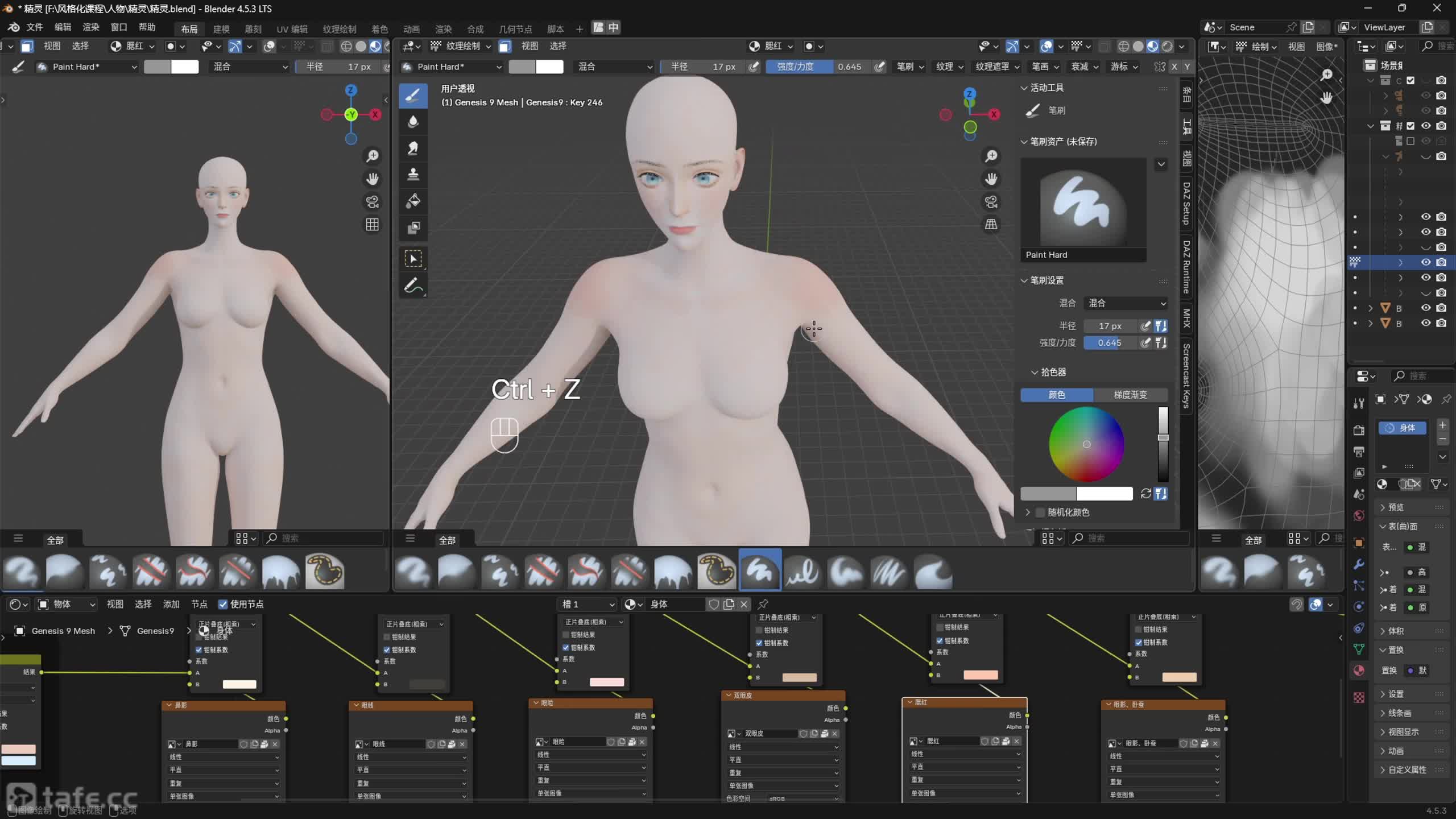Screen dimensions: 1456x819
Task: Switch to the 雕刻 workspace tab
Action: pyautogui.click(x=253, y=29)
